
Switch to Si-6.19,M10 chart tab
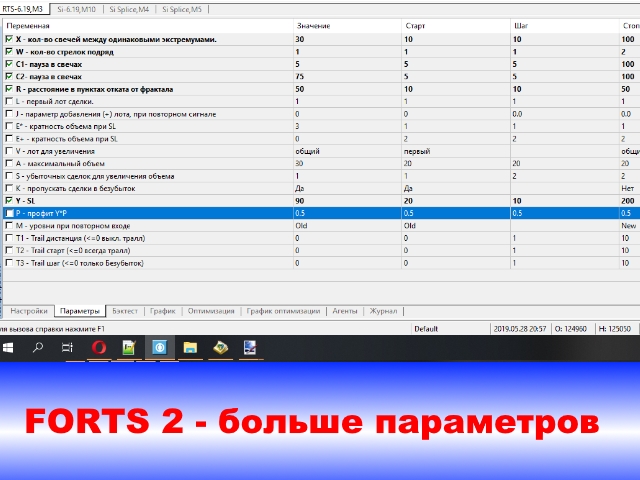(76, 9)
